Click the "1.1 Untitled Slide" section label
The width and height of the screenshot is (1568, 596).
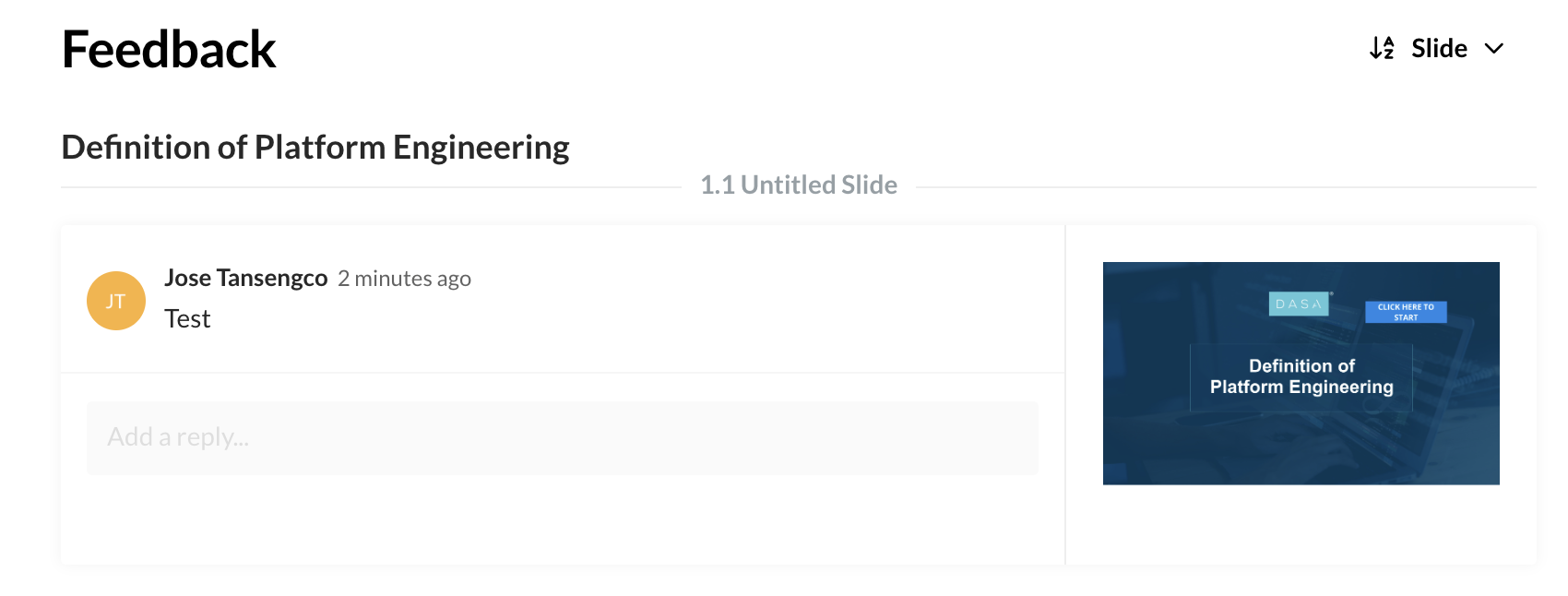799,185
